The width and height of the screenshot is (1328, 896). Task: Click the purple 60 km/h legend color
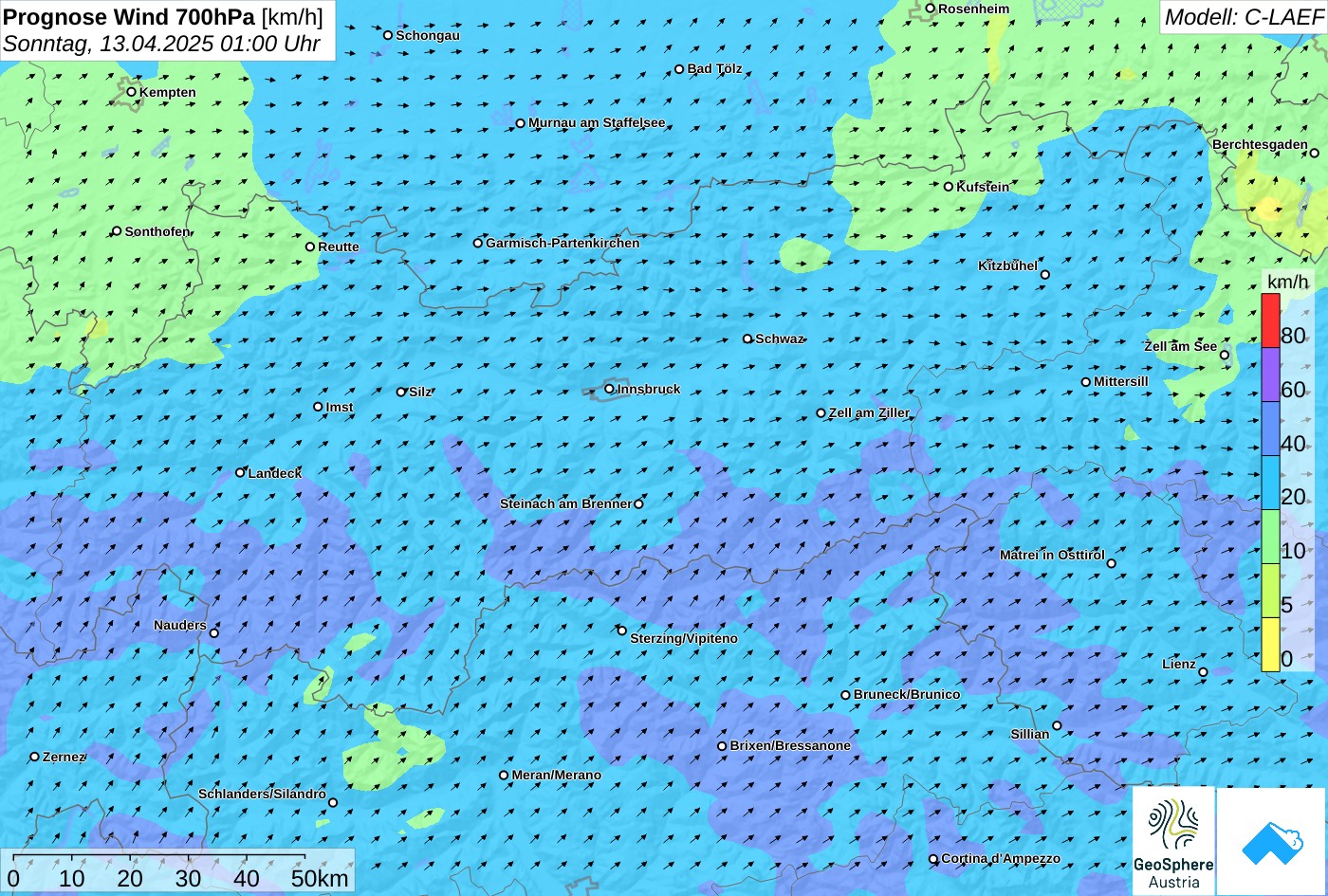(x=1270, y=375)
